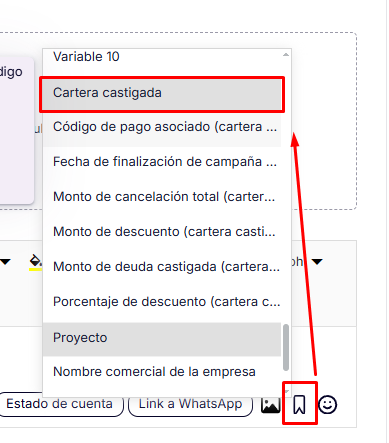
Task: Choose Cartera castigada option
Action: pos(162,93)
